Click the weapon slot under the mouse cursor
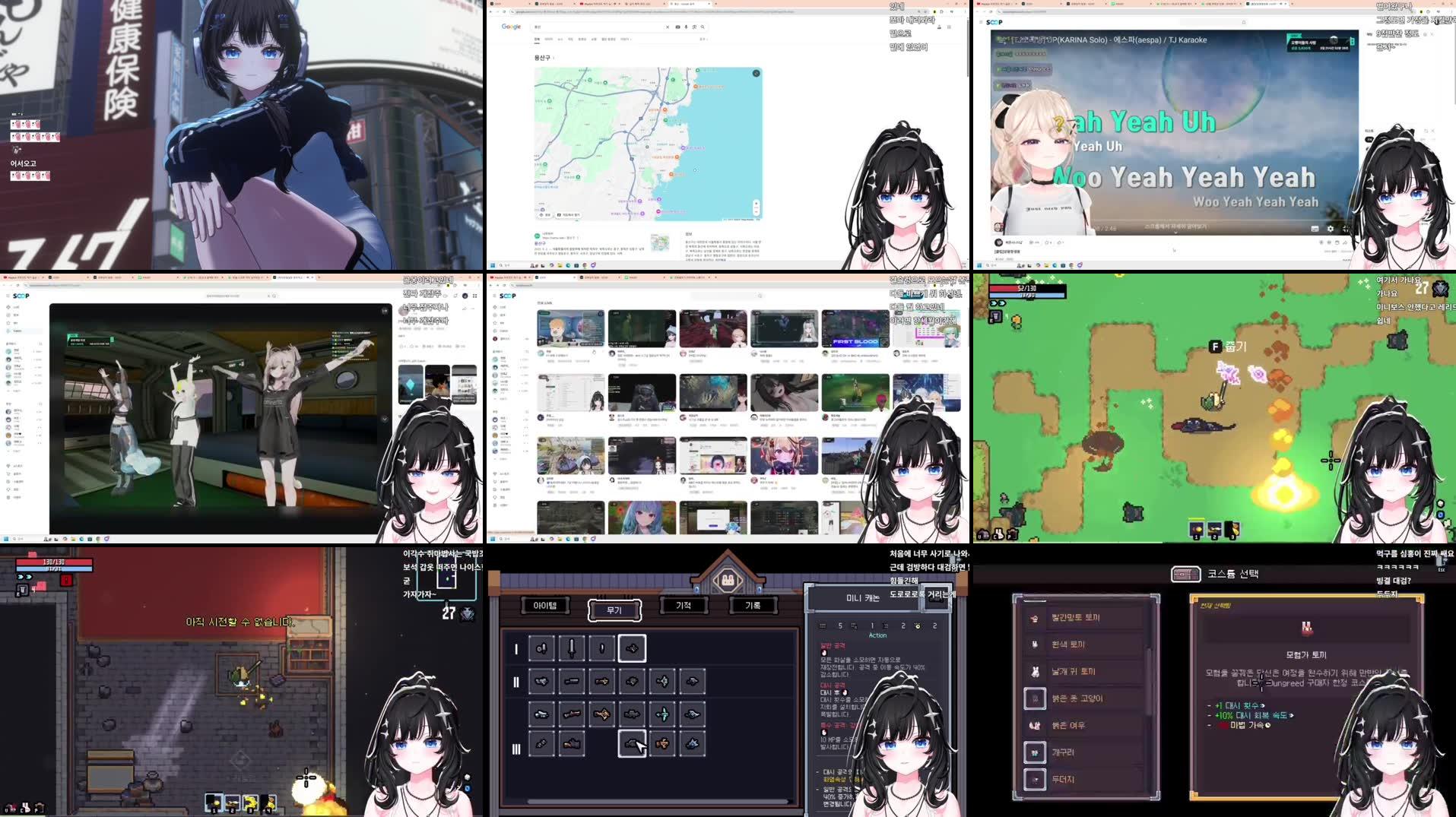 pos(632,743)
